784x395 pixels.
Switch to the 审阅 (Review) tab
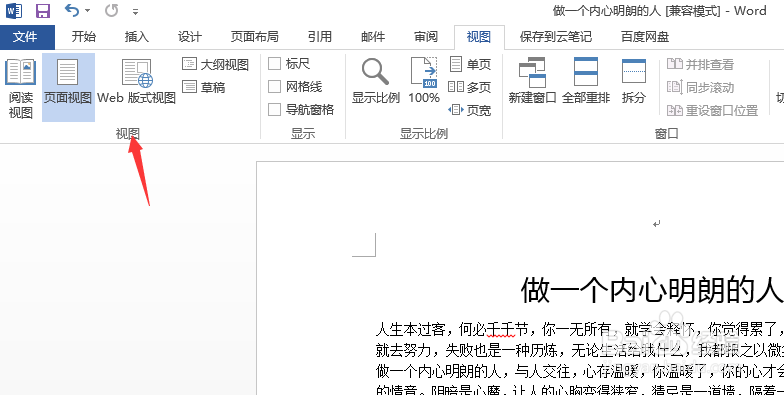pyautogui.click(x=426, y=37)
